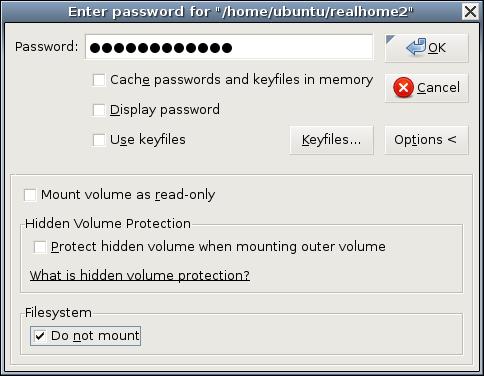
Task: Open What is hidden volume protection? link
Action: [x=140, y=276]
